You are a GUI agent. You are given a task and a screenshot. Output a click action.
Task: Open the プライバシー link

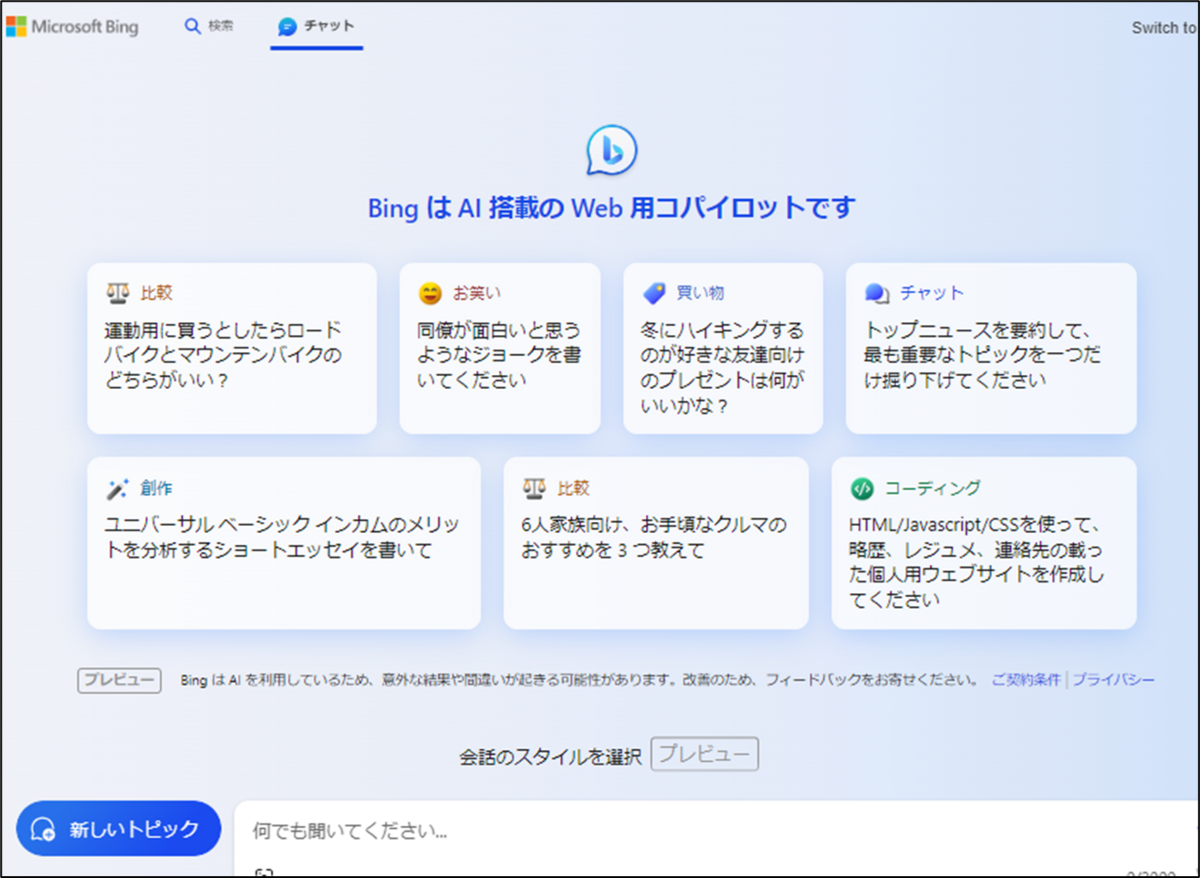click(1114, 680)
